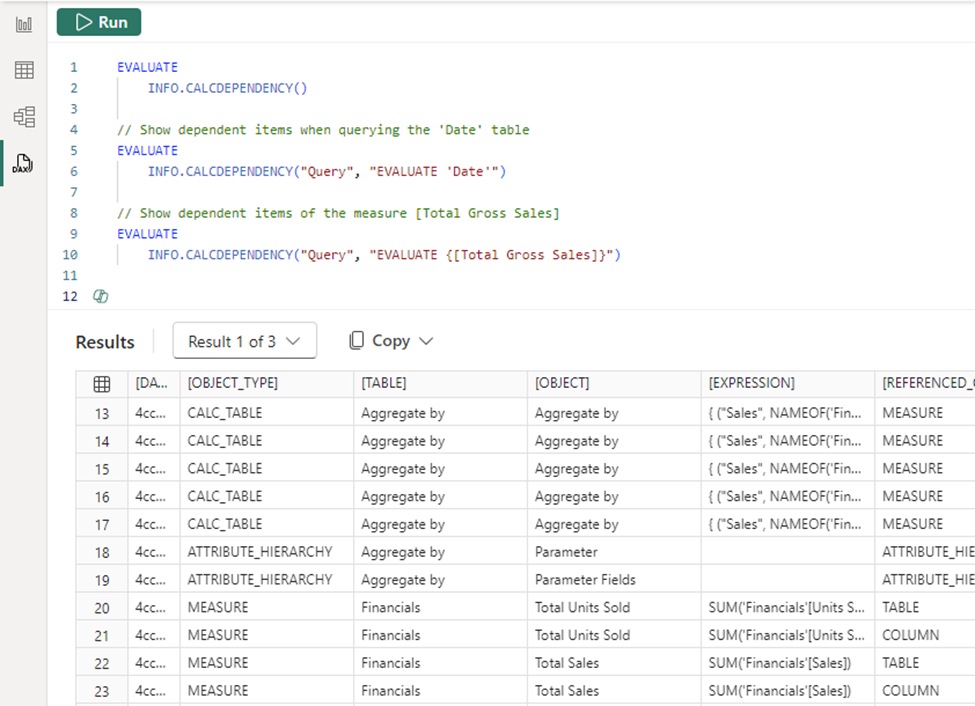Image resolution: width=975 pixels, height=706 pixels.
Task: Click the INFO.CALCDEPENDENCY() call on line 2
Action: tap(227, 88)
